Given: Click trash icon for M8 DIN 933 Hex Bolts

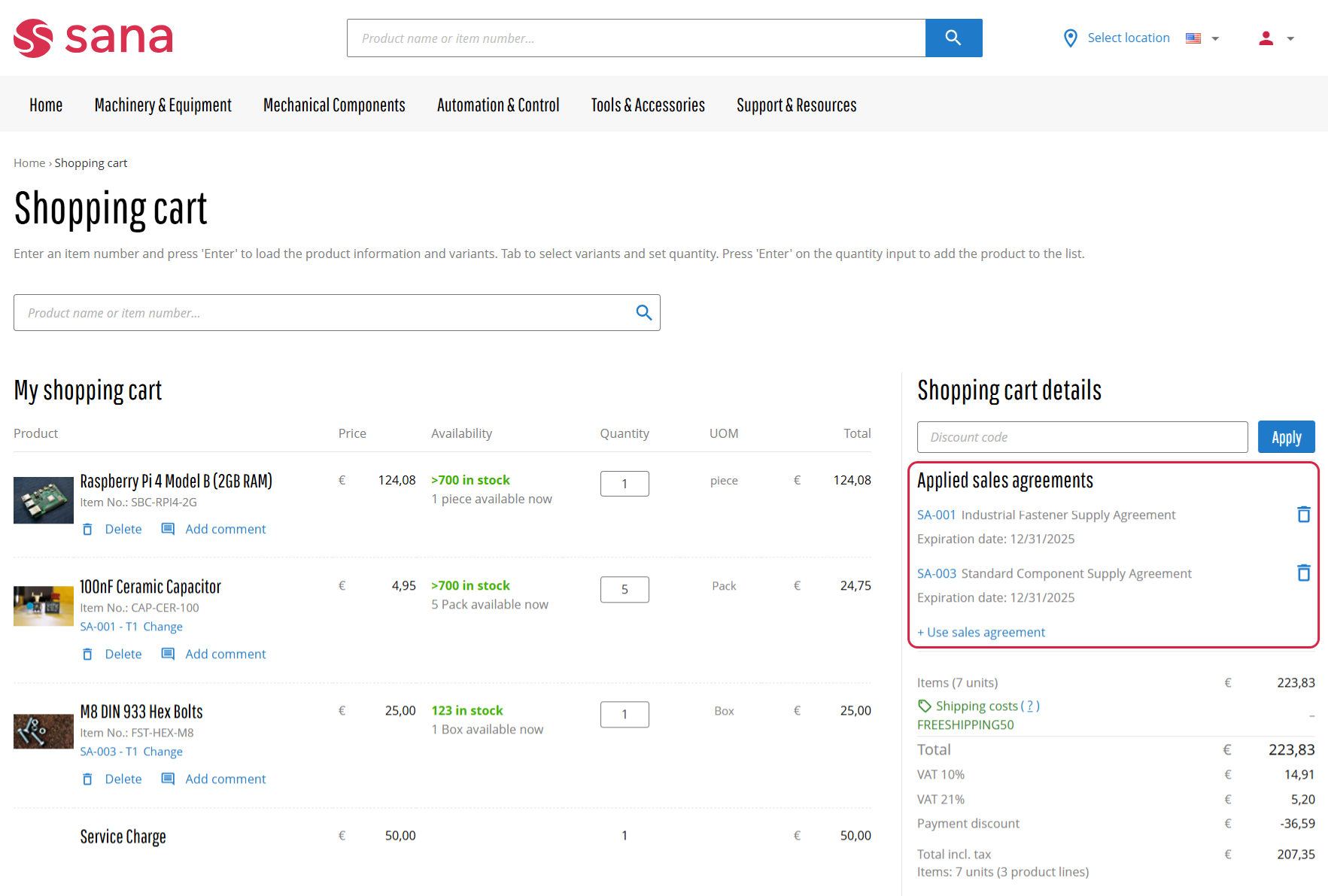Looking at the screenshot, I should 87,779.
